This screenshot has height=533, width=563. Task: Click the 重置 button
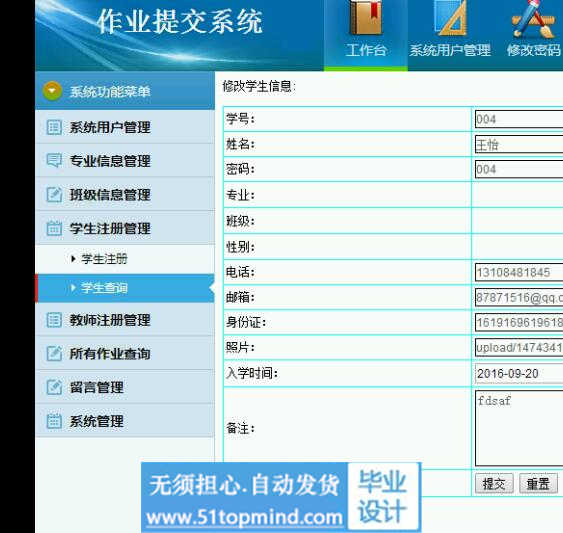click(538, 484)
